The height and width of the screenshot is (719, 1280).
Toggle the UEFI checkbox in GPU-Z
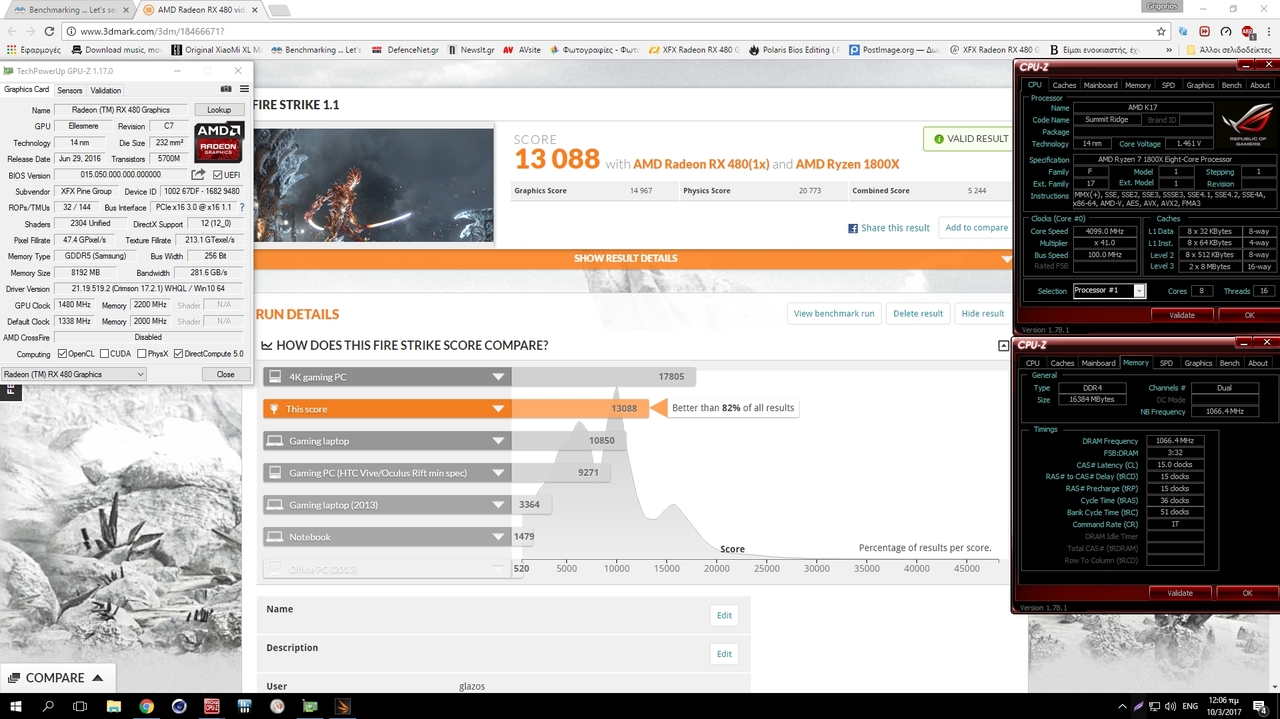tap(218, 175)
